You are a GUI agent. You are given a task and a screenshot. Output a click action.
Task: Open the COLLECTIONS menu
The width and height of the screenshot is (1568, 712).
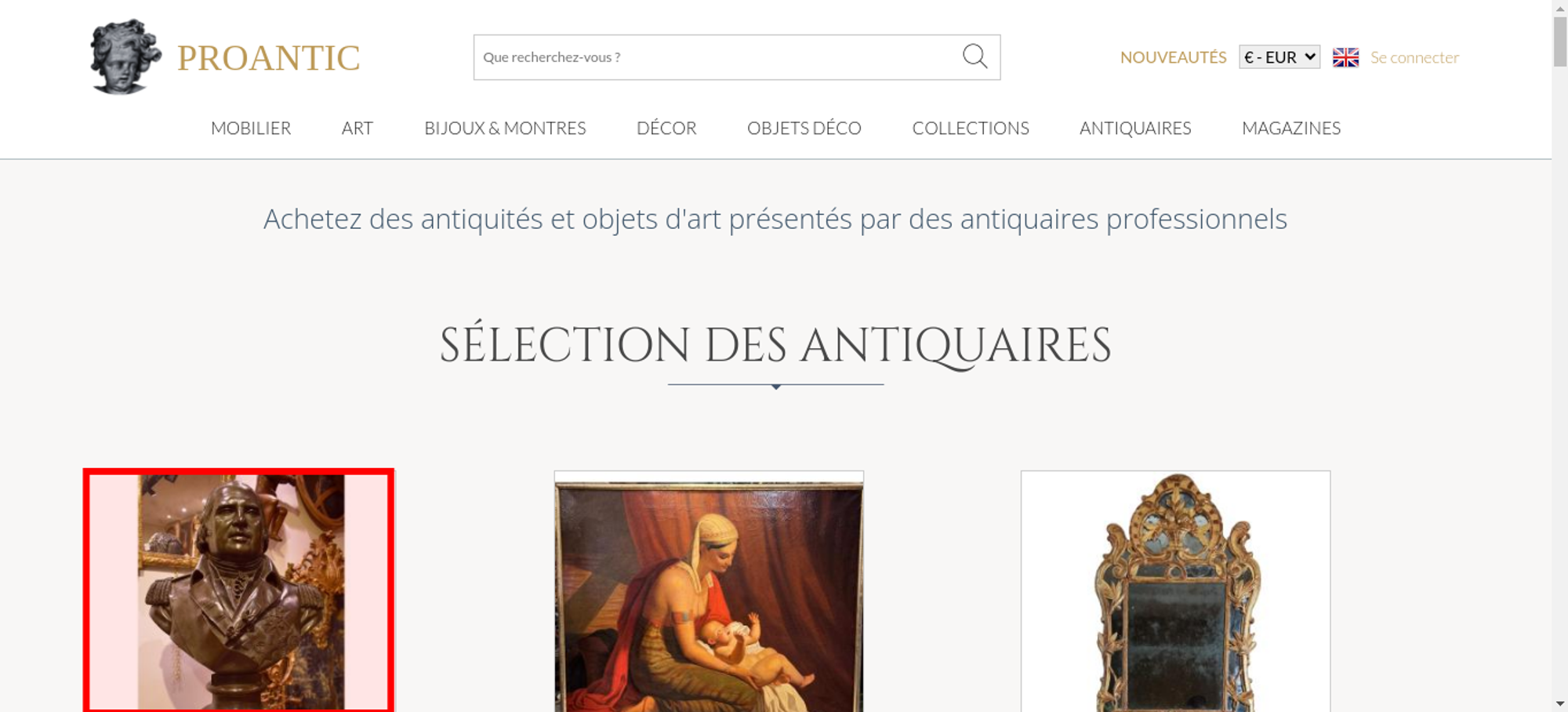coord(971,128)
